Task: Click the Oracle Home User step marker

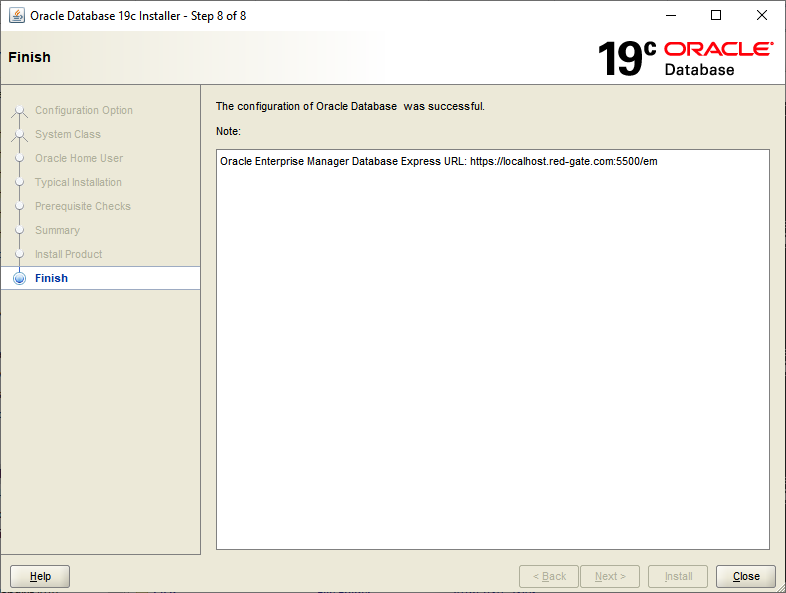Action: pyautogui.click(x=20, y=158)
